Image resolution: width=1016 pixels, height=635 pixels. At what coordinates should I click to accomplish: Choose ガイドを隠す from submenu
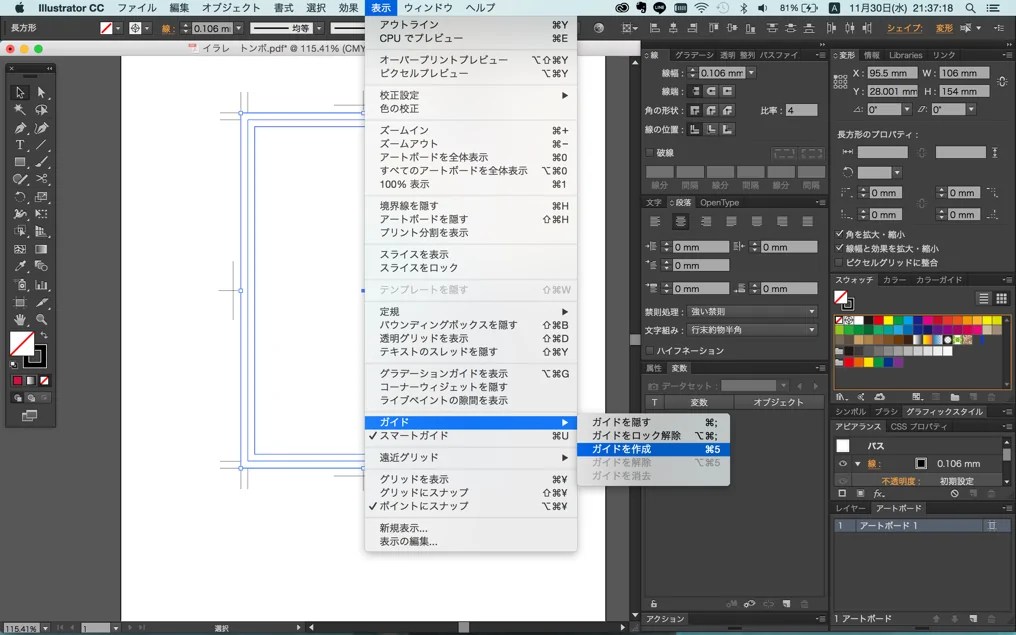pos(653,422)
